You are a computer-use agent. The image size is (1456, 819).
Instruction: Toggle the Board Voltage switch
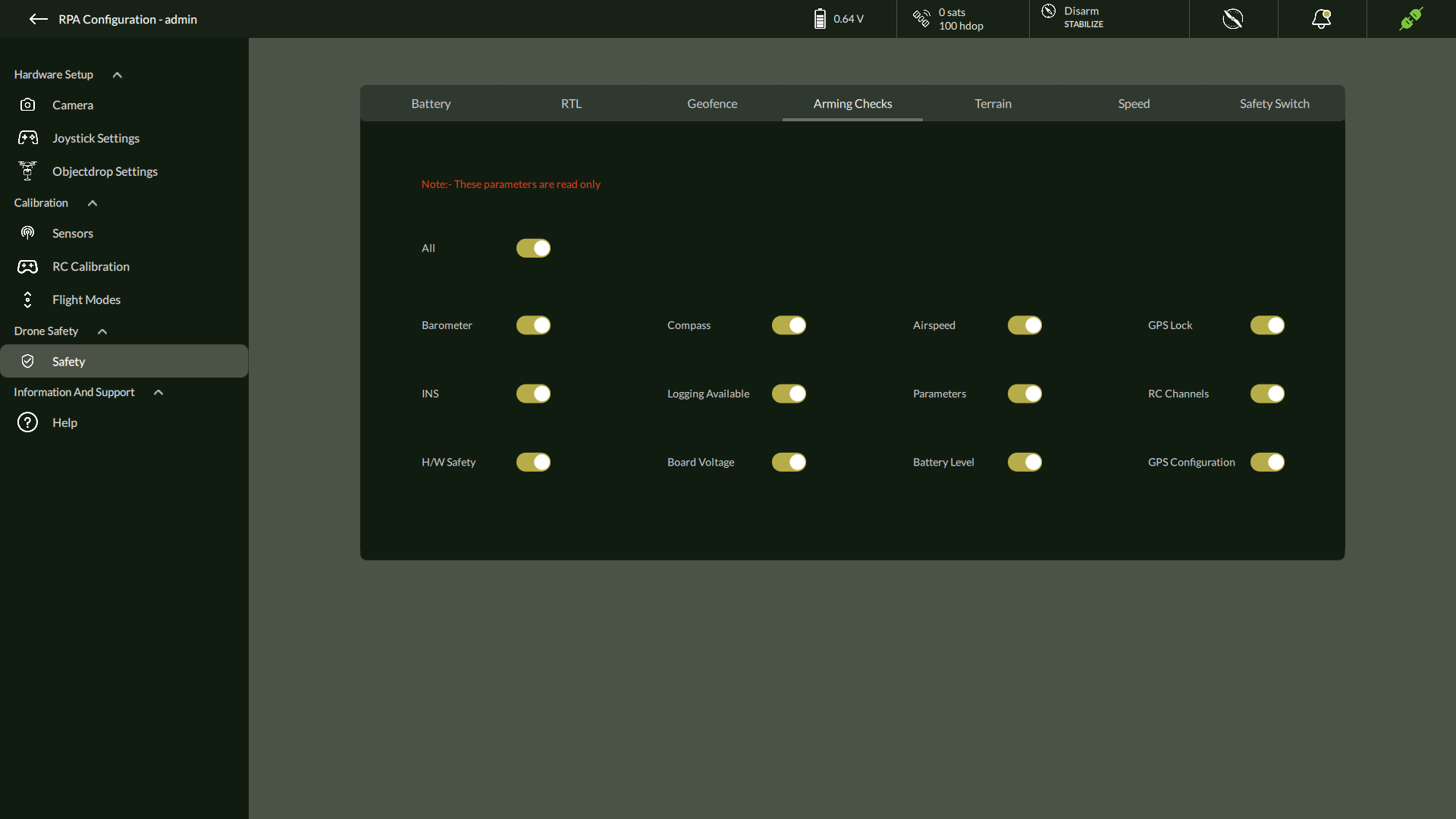[x=789, y=462]
